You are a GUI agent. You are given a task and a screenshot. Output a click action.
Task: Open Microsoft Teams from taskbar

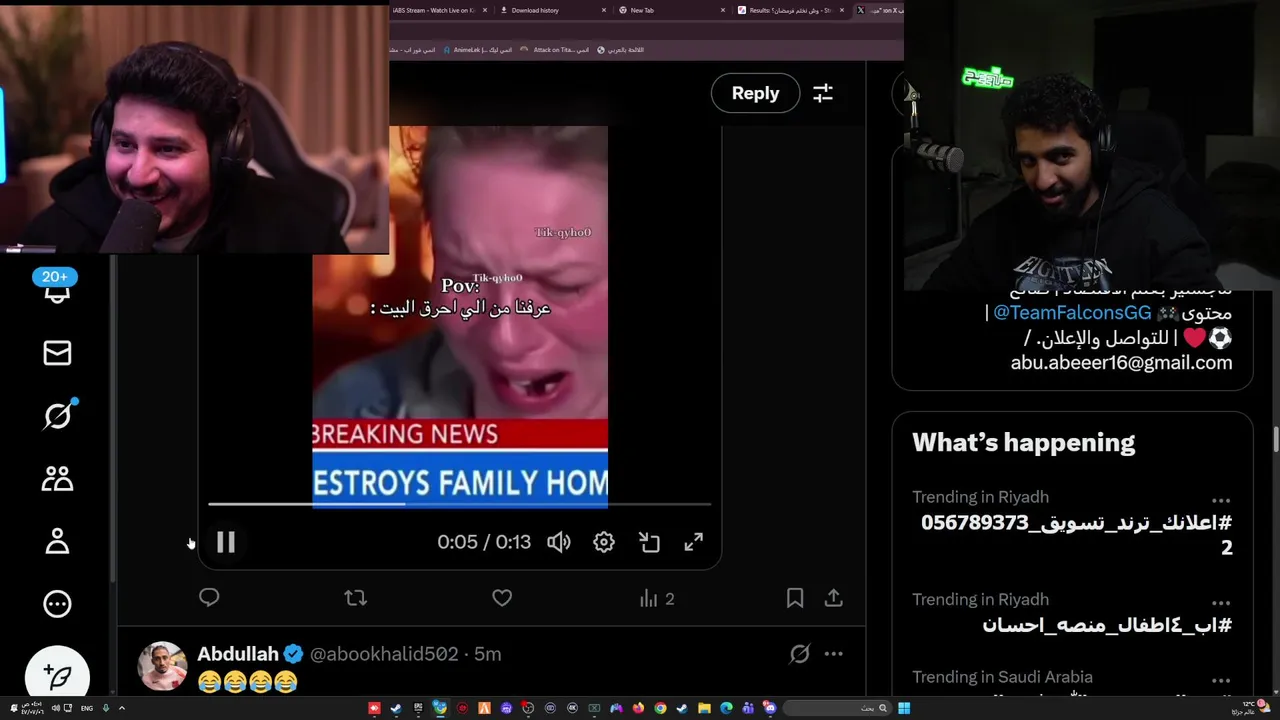pos(748,708)
